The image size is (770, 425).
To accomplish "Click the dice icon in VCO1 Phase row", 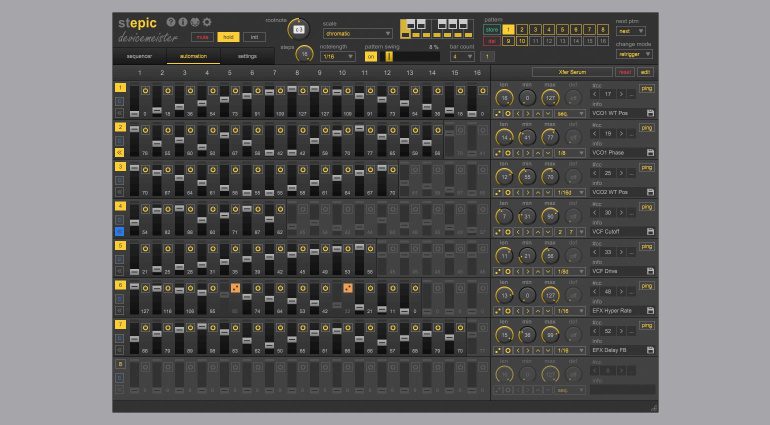I will tap(498, 153).
